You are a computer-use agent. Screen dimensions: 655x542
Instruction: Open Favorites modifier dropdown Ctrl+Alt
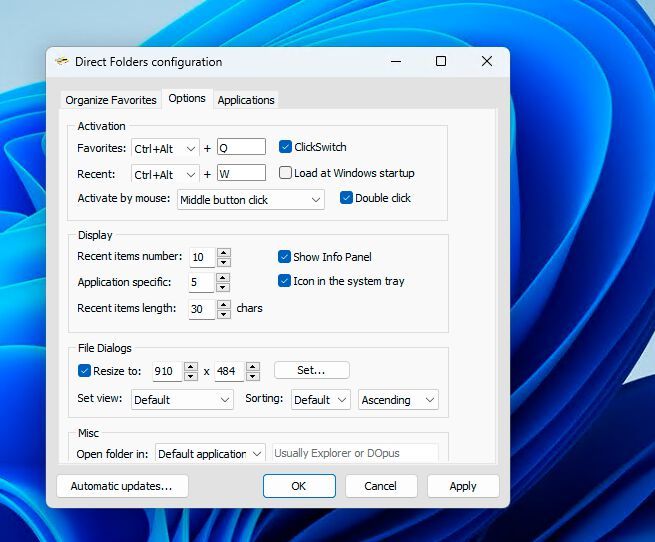click(x=165, y=148)
